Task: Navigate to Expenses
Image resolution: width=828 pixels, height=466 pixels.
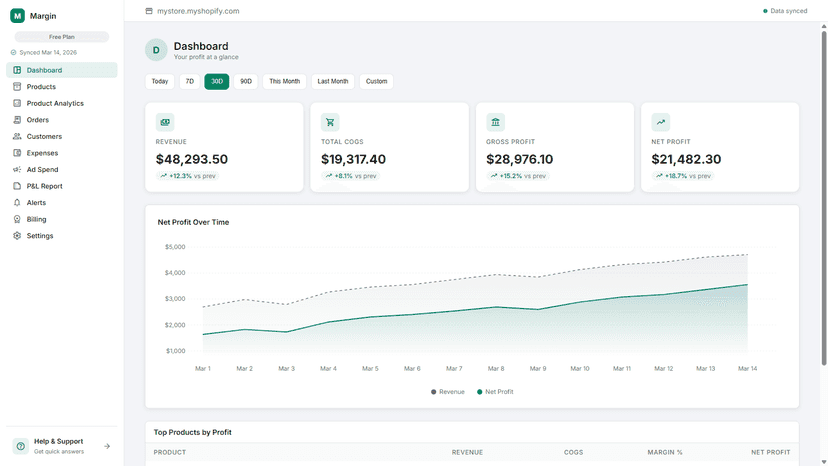Action: 62,153
